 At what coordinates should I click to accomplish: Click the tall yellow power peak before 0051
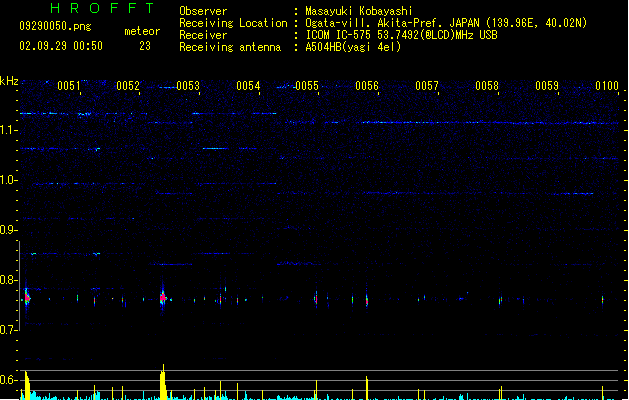[x=27, y=385]
